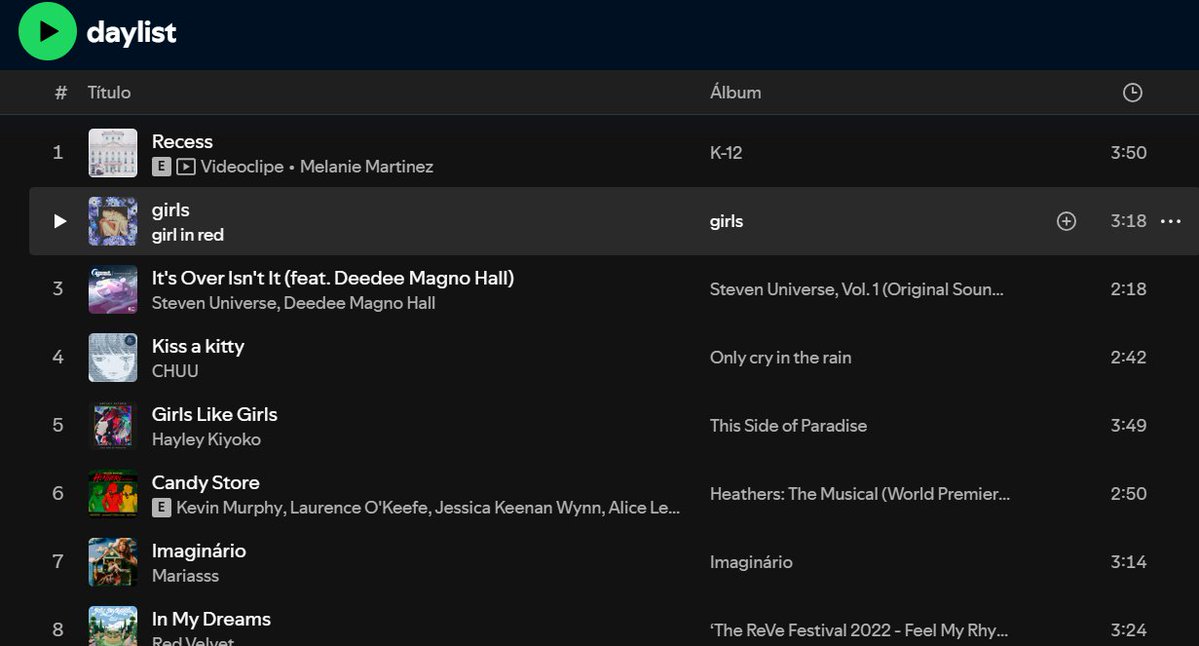Sort by the Álbum column header
The width and height of the screenshot is (1199, 646).
coord(735,93)
